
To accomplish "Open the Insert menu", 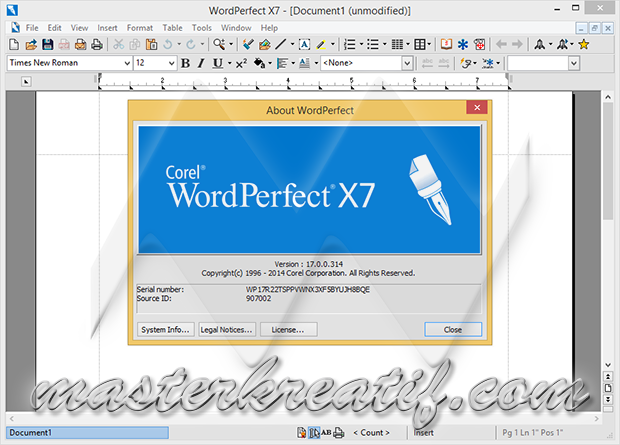I will [107, 28].
